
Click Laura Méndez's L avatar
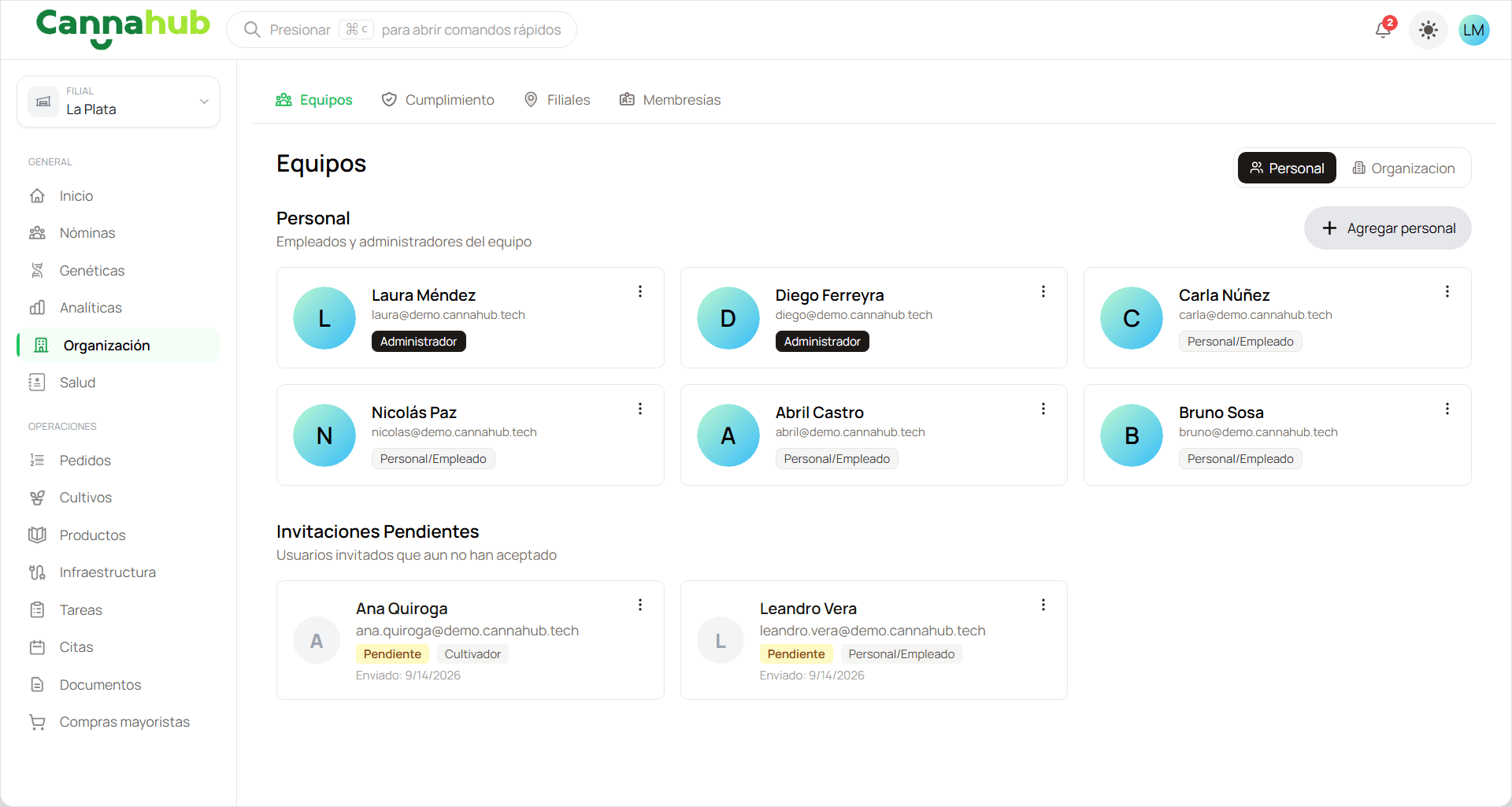tap(324, 318)
